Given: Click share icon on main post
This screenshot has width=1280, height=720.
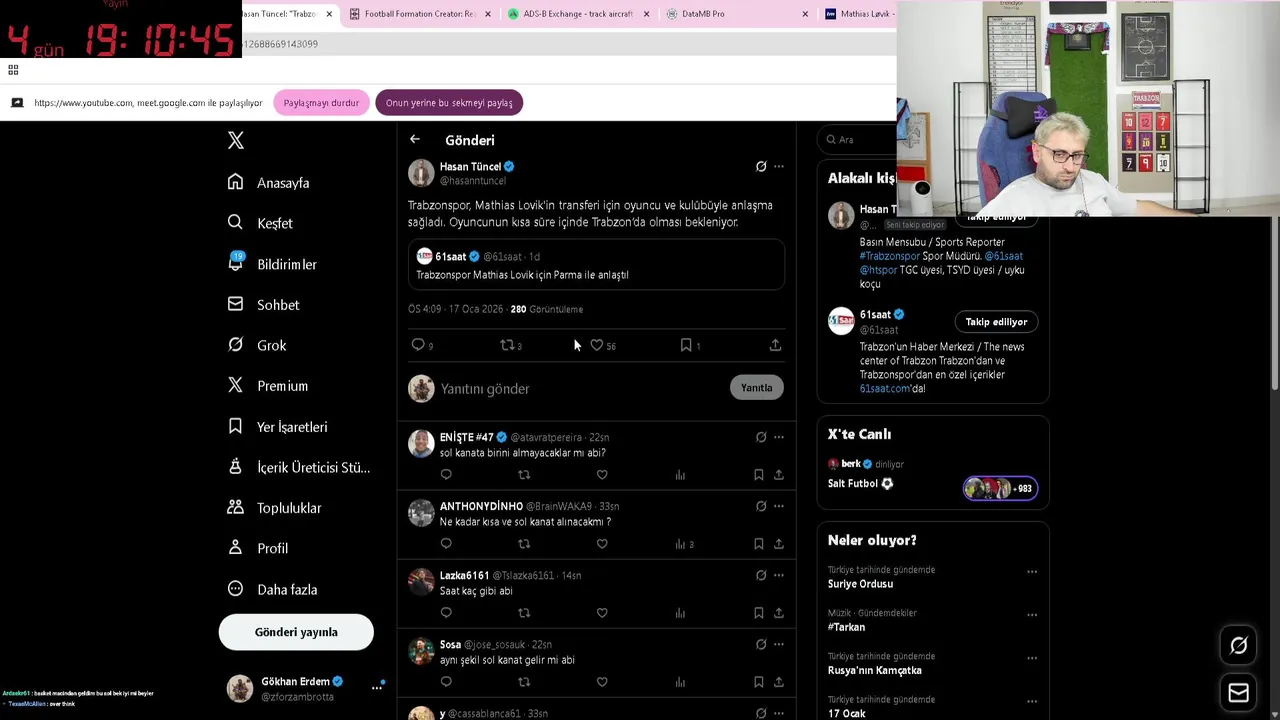Looking at the screenshot, I should [x=775, y=345].
